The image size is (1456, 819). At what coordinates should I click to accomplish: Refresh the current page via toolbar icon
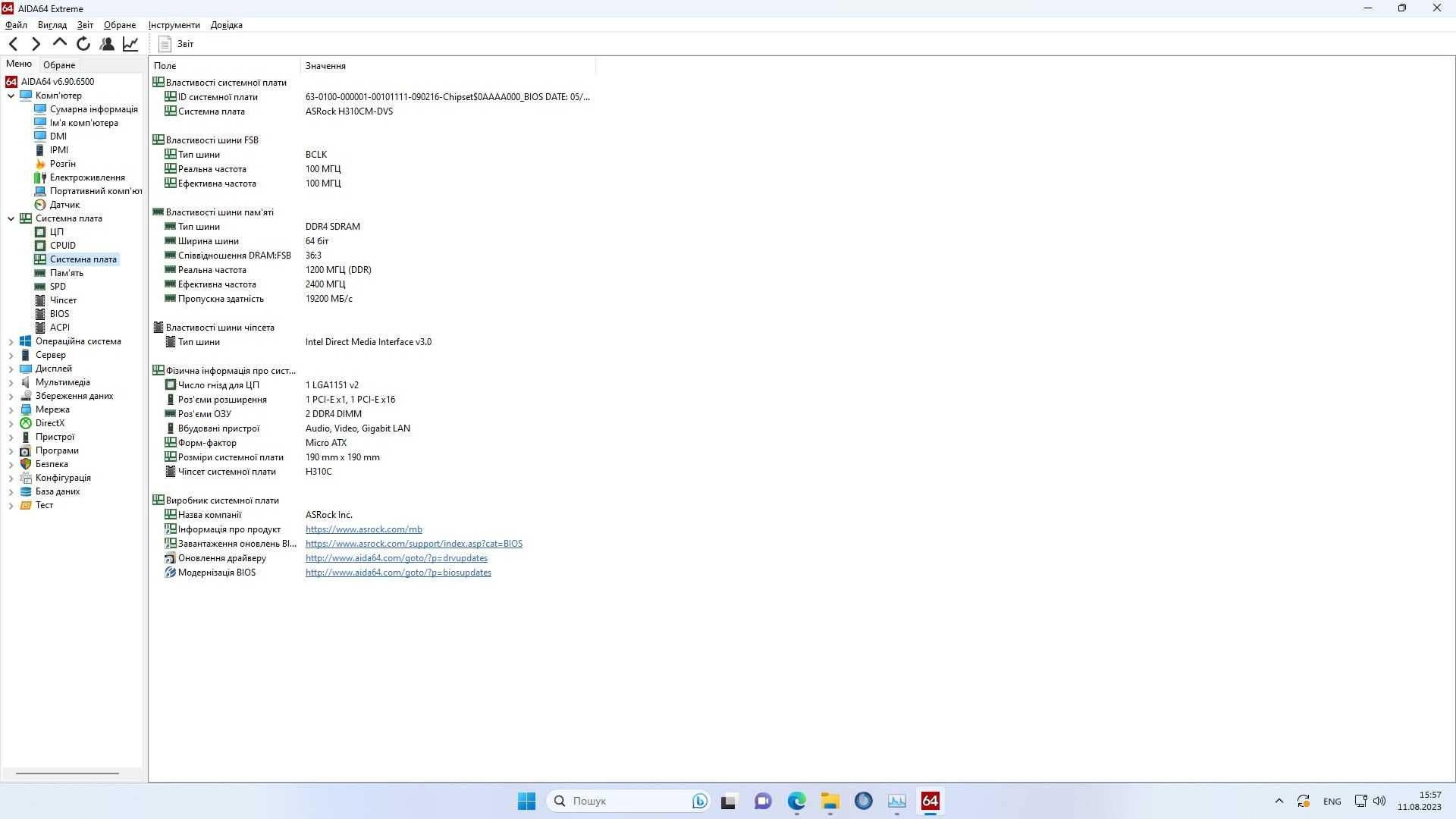click(83, 44)
